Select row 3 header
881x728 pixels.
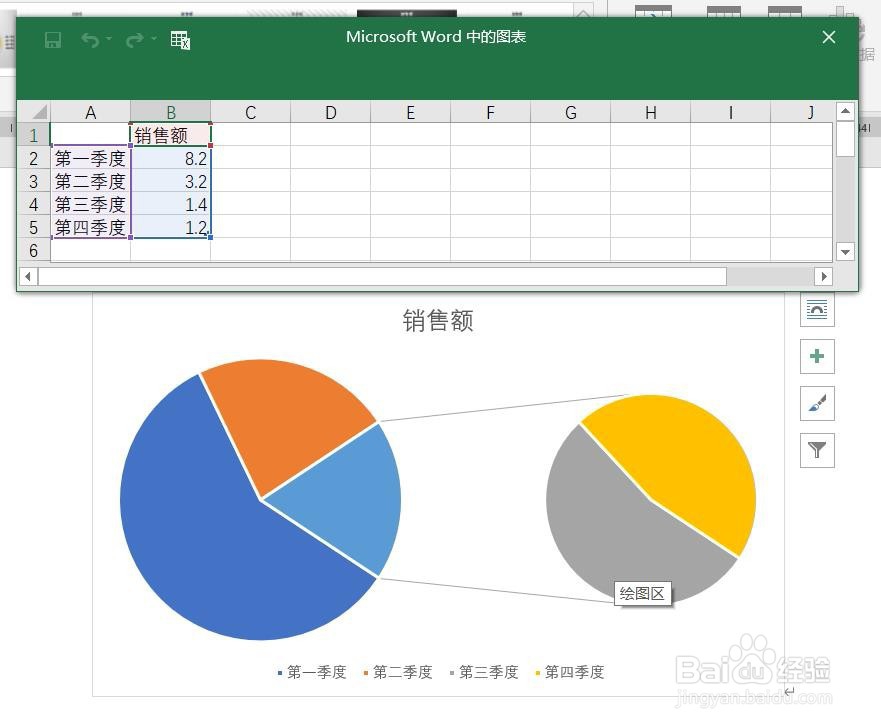[x=33, y=181]
